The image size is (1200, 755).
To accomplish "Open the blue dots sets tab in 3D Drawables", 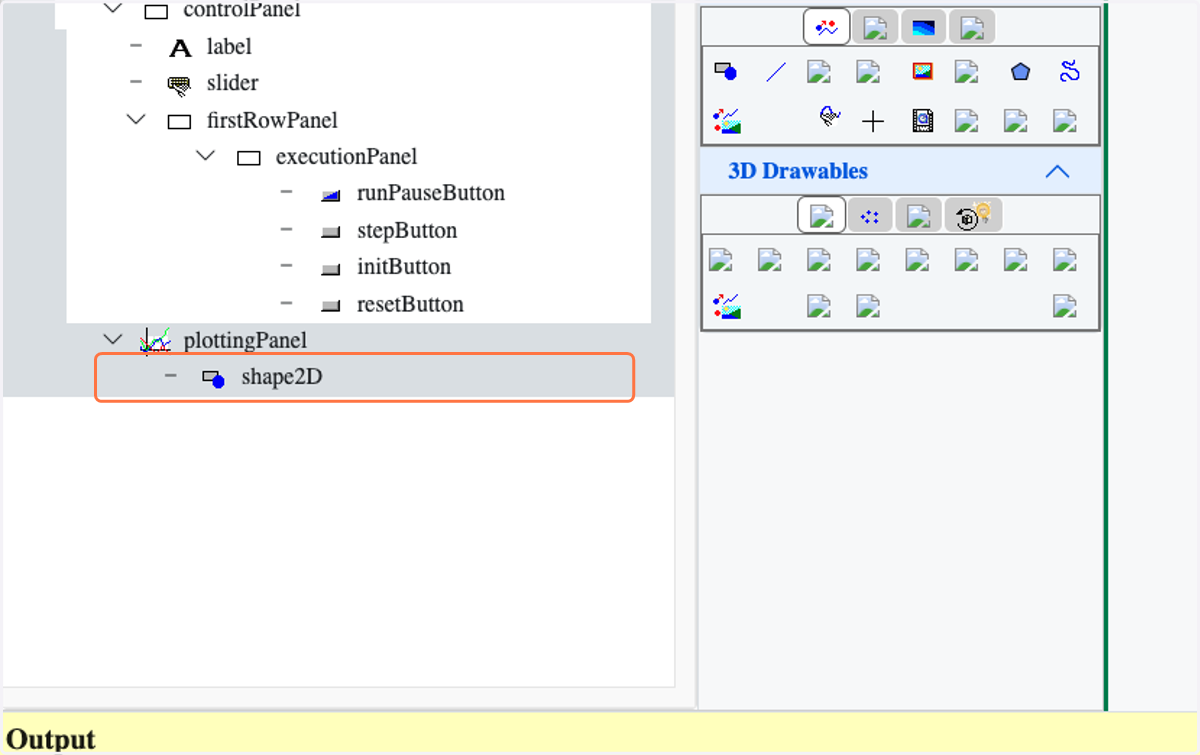I will pos(870,216).
